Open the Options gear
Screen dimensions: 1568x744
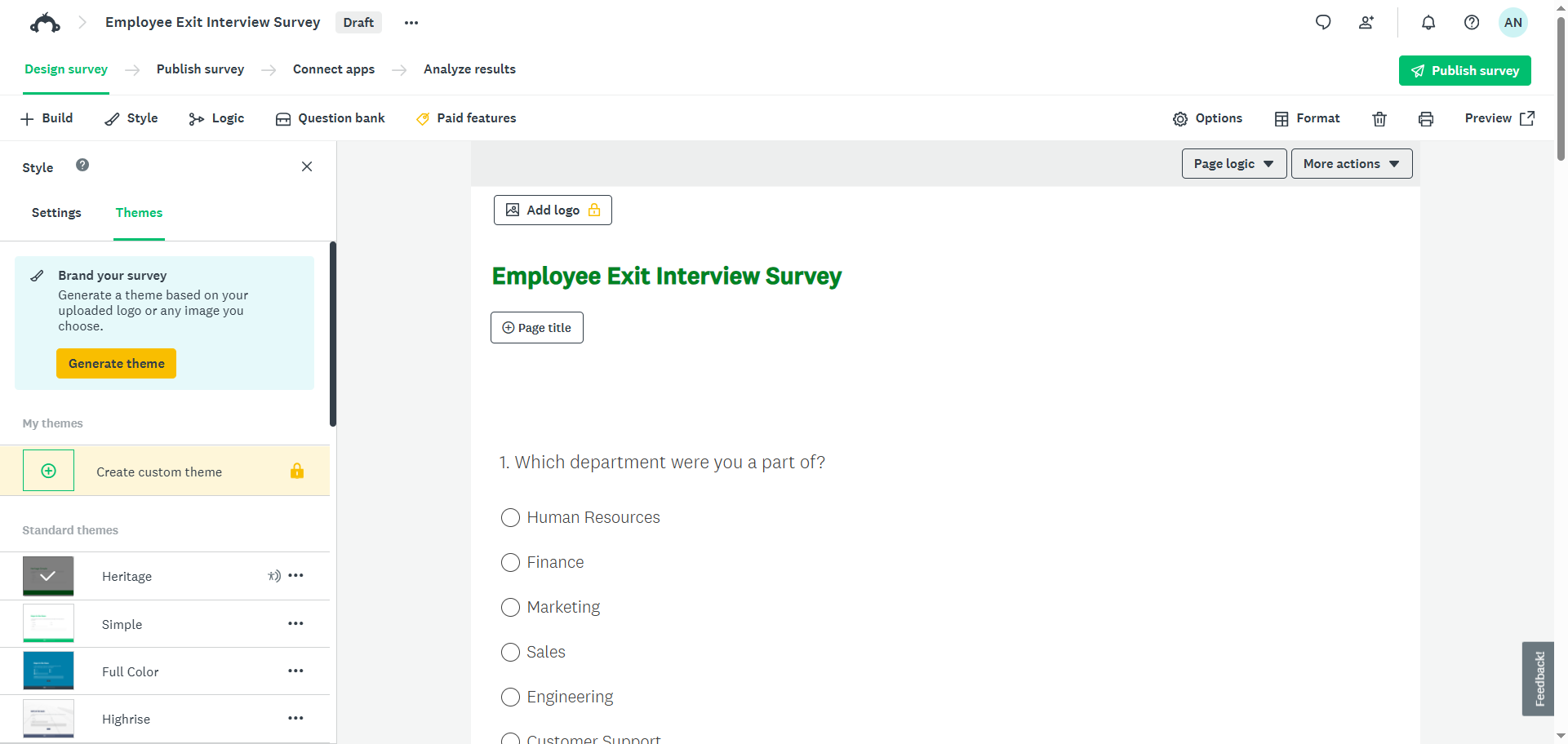pos(1207,118)
